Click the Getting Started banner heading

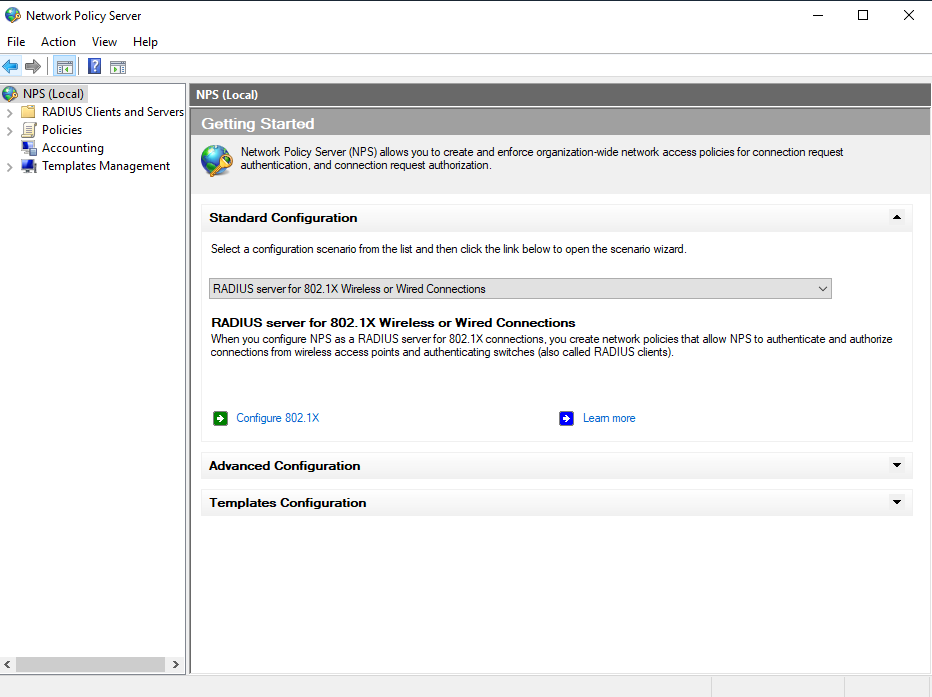(x=257, y=124)
